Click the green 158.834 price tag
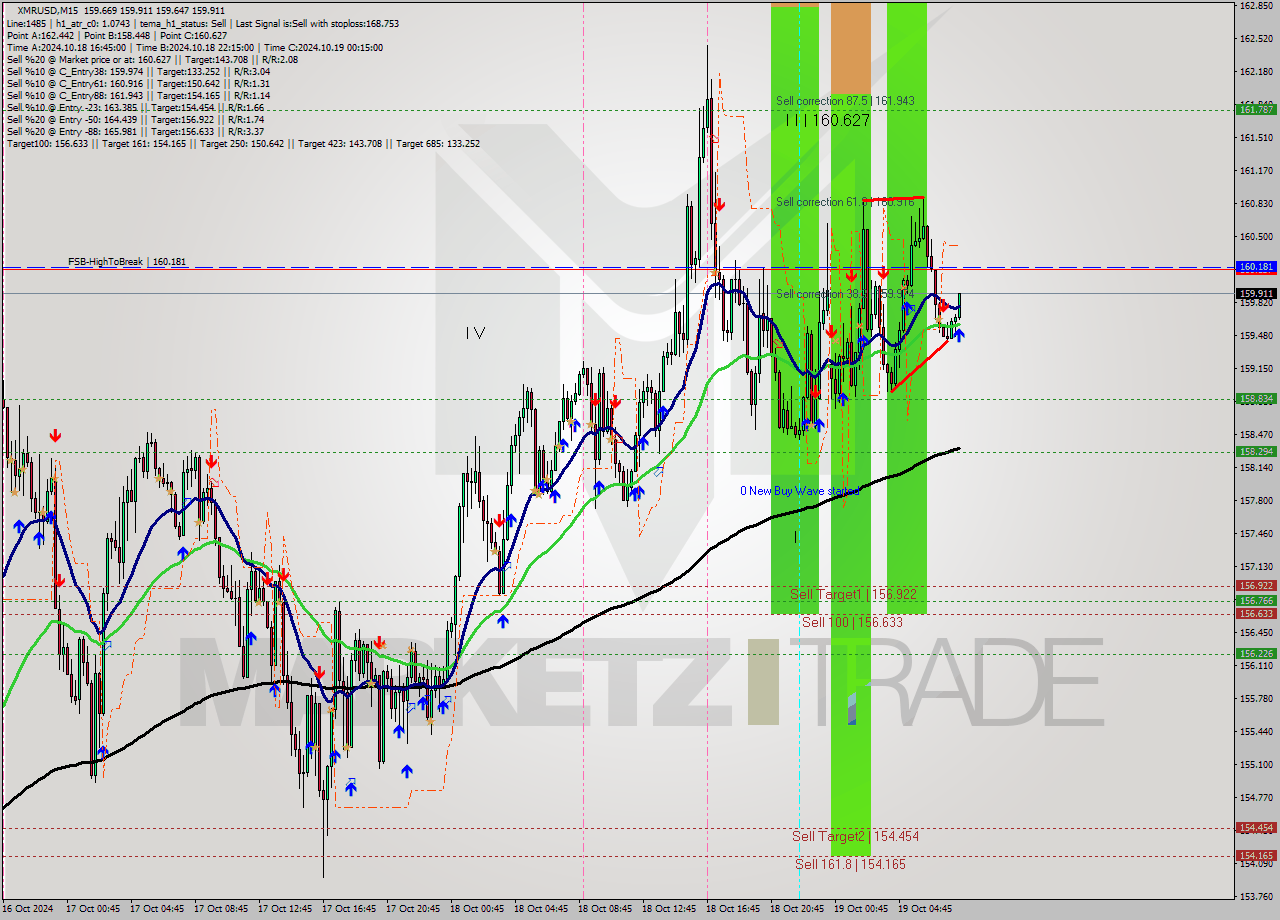The width and height of the screenshot is (1280, 920). [x=1256, y=398]
